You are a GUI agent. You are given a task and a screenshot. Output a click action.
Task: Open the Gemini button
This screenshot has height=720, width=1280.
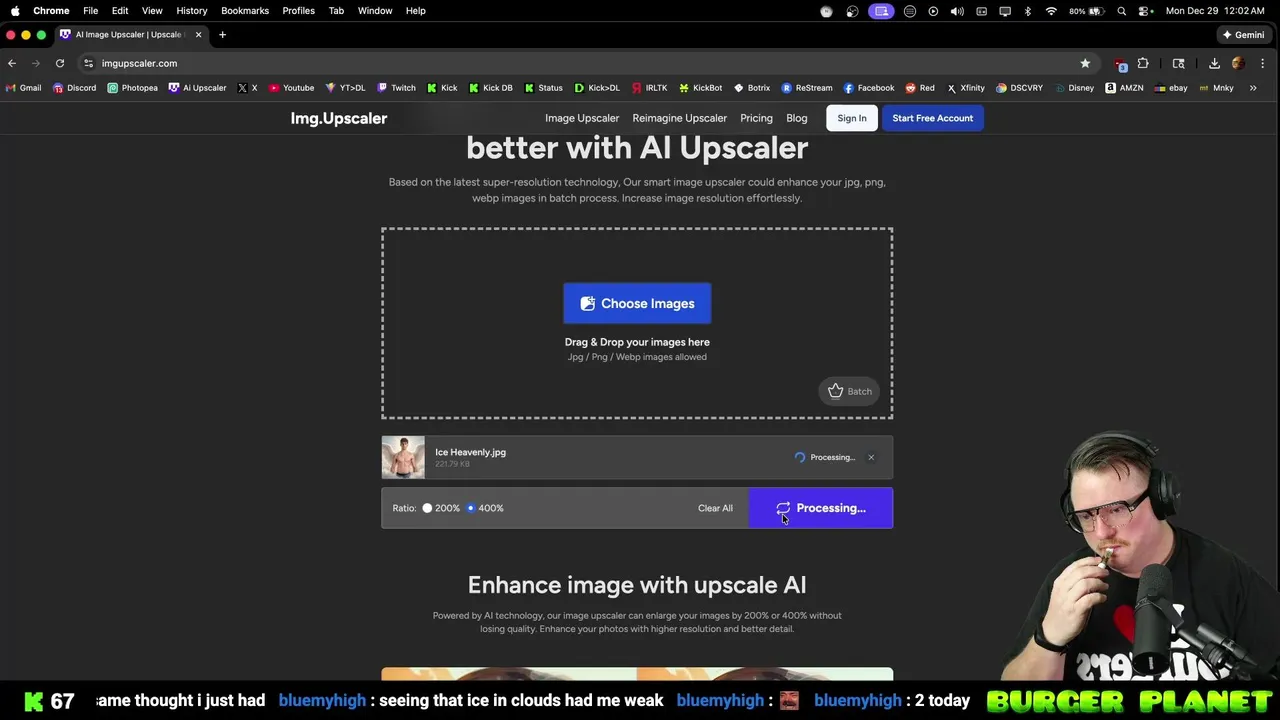[1244, 34]
